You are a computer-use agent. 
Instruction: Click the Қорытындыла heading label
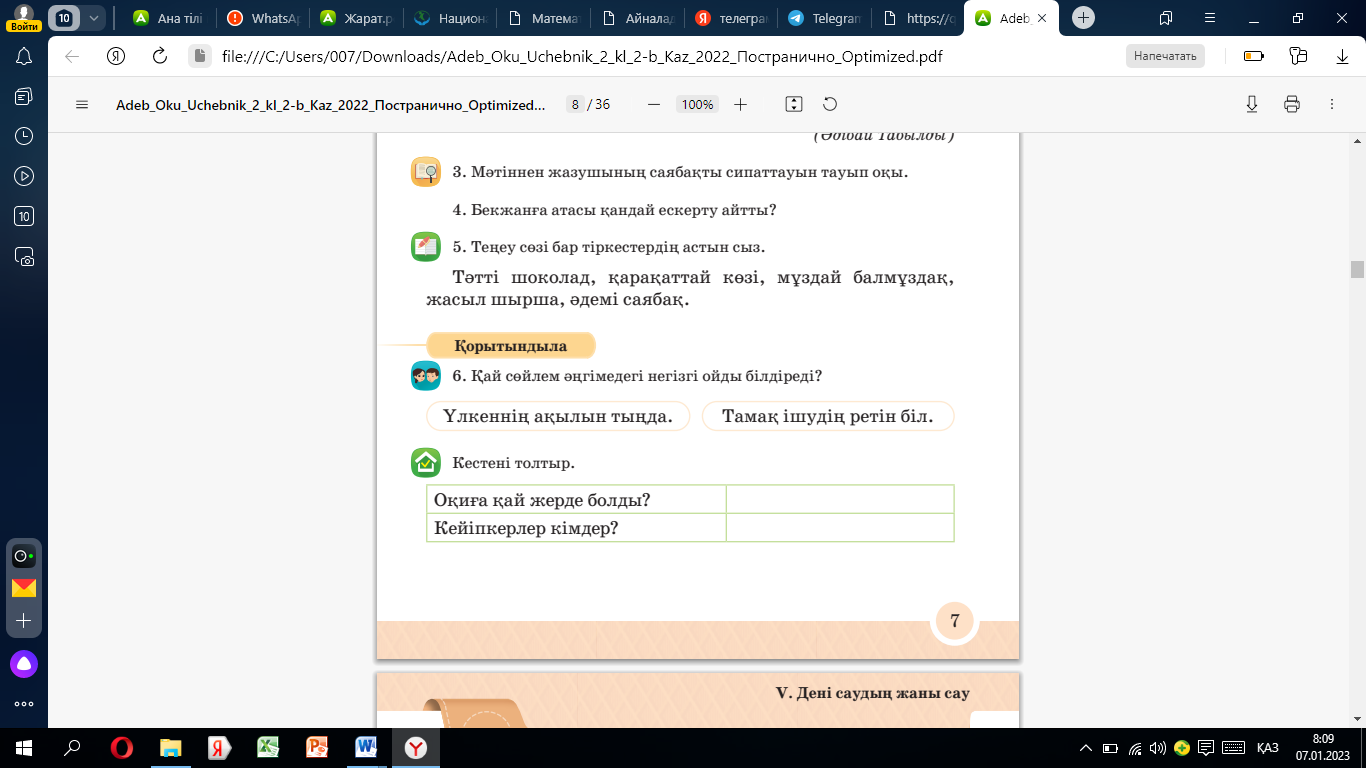[x=511, y=346]
